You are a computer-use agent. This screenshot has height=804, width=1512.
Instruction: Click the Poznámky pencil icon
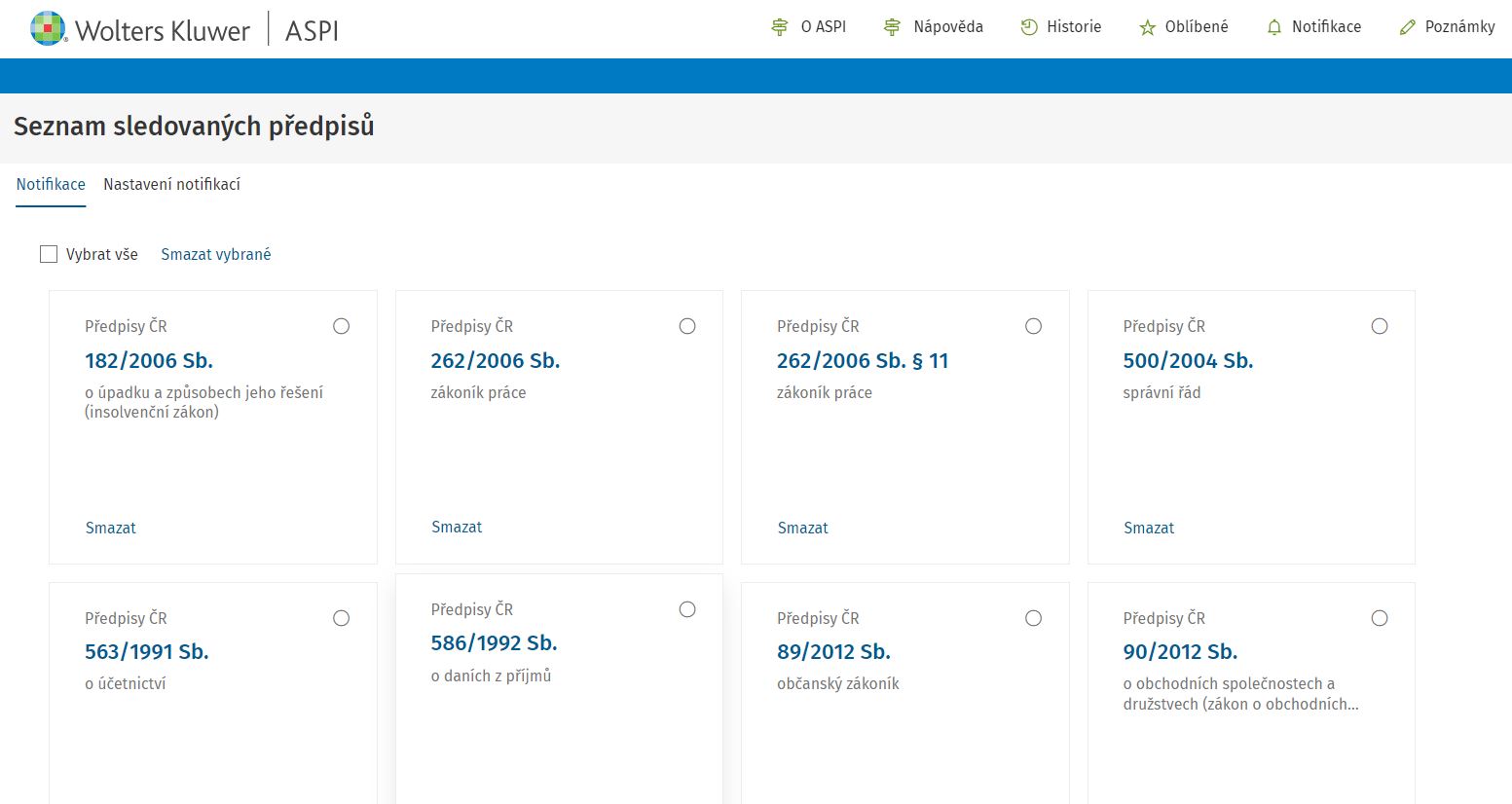(x=1407, y=27)
